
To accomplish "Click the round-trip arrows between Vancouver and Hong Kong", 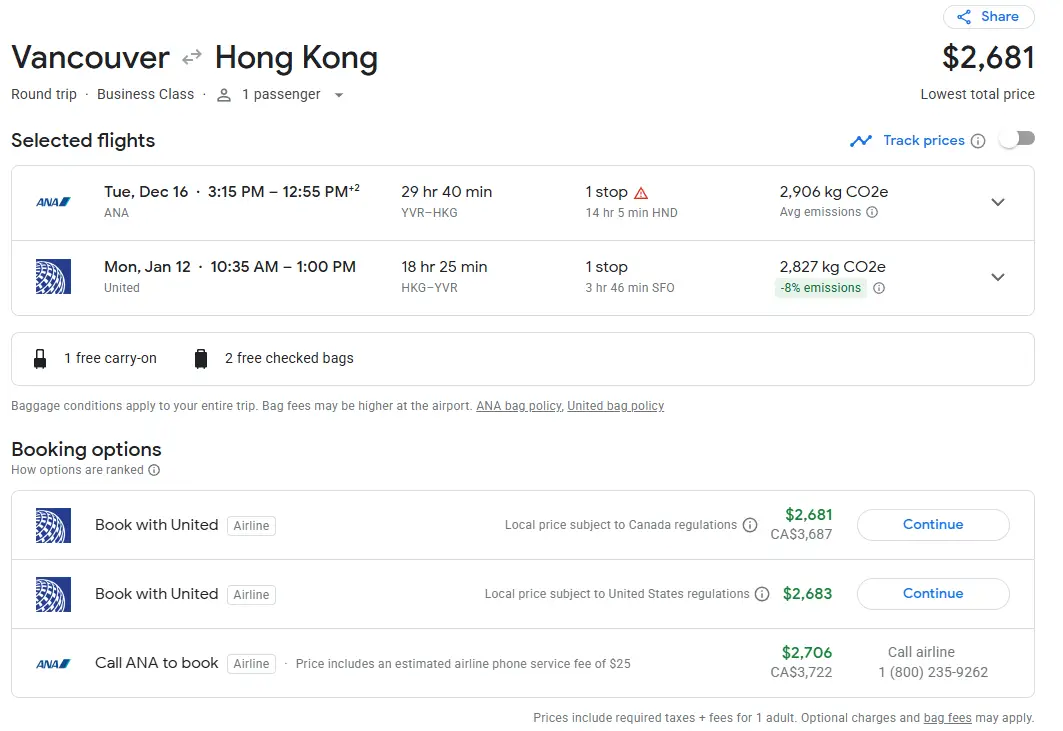I will pos(192,57).
